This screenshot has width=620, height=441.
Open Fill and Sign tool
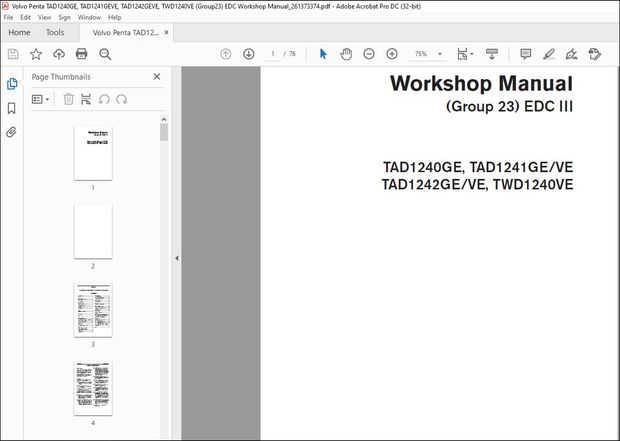572,54
